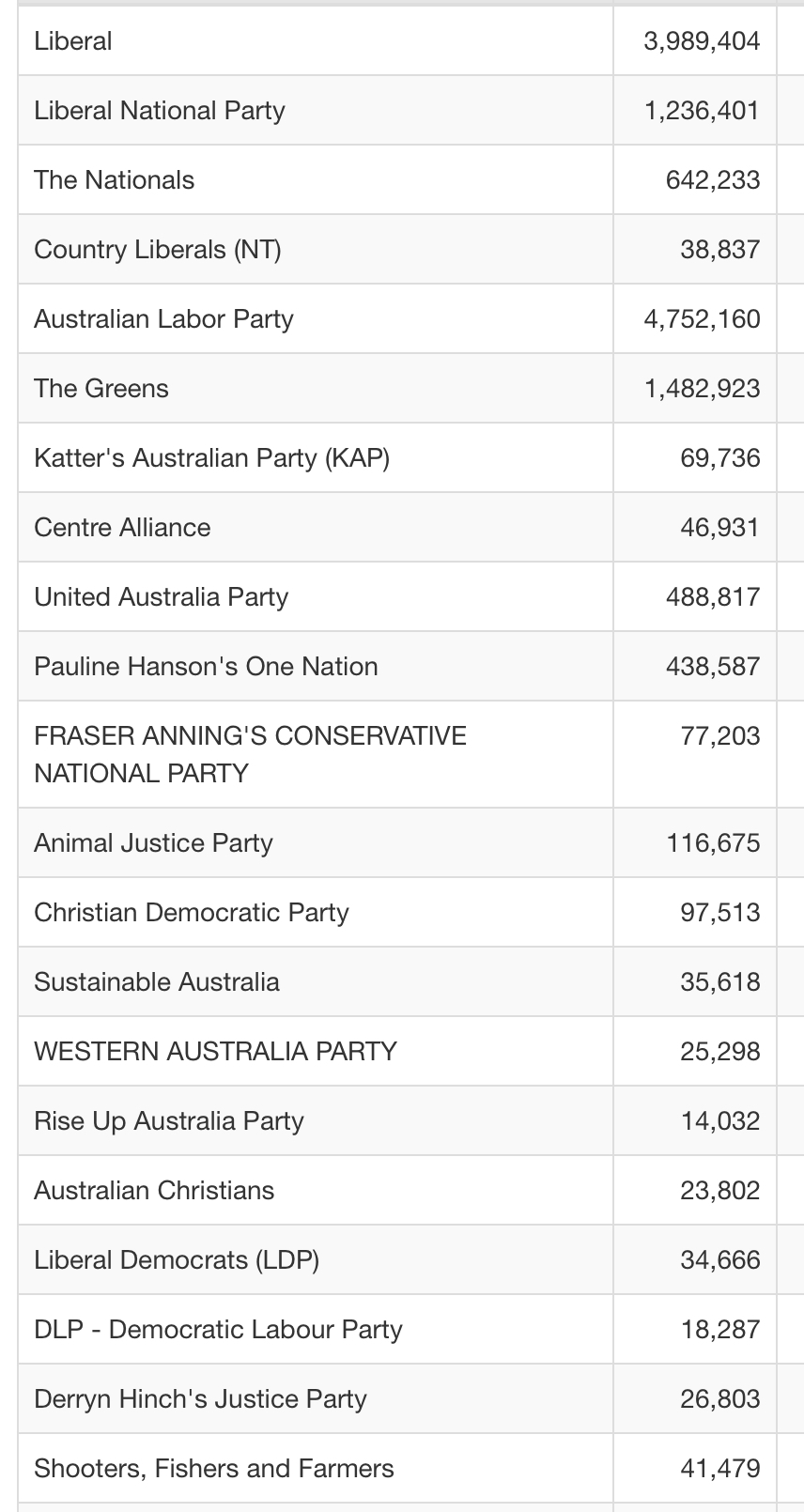This screenshot has height=1512, width=804.
Task: Click The Greens party name
Action: pos(101,389)
